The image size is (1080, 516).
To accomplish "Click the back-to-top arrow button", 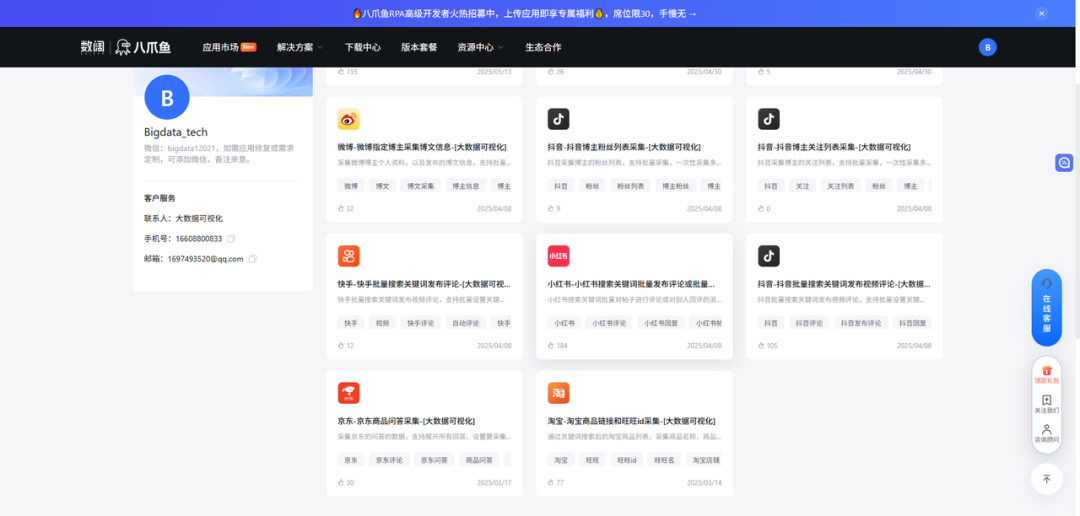I will click(1046, 479).
